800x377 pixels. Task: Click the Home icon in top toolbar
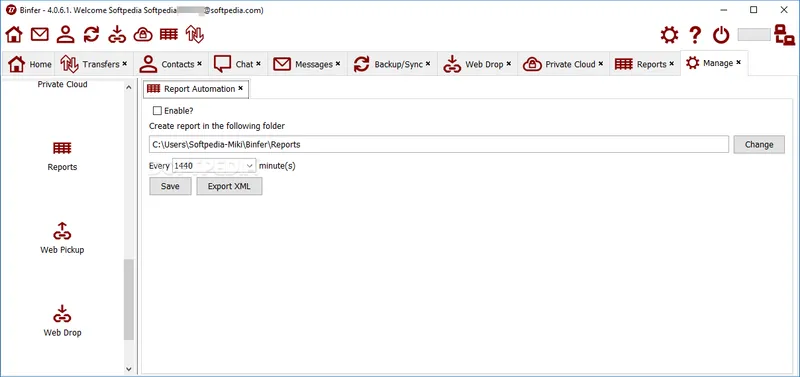[x=14, y=35]
